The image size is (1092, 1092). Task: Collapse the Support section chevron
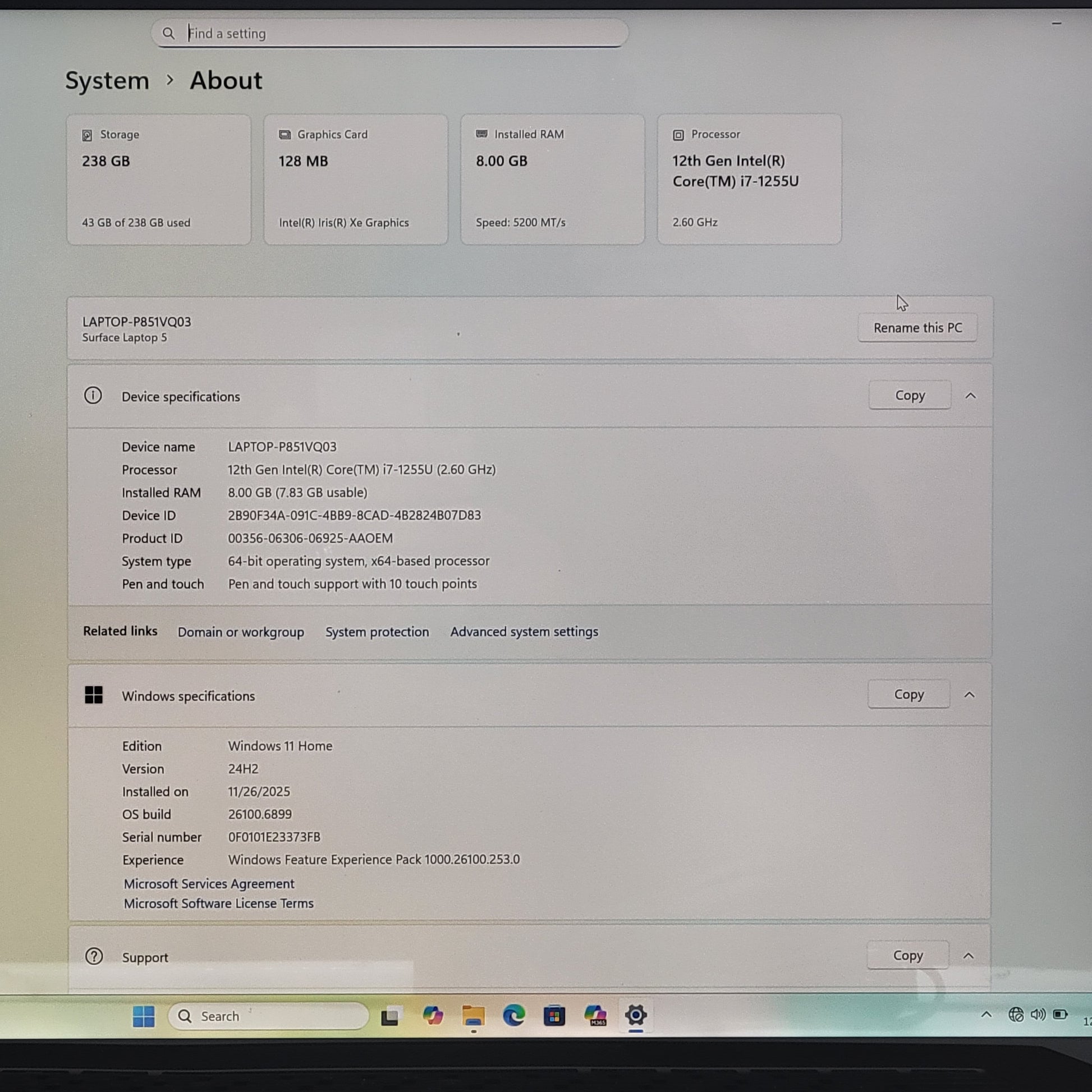(968, 956)
